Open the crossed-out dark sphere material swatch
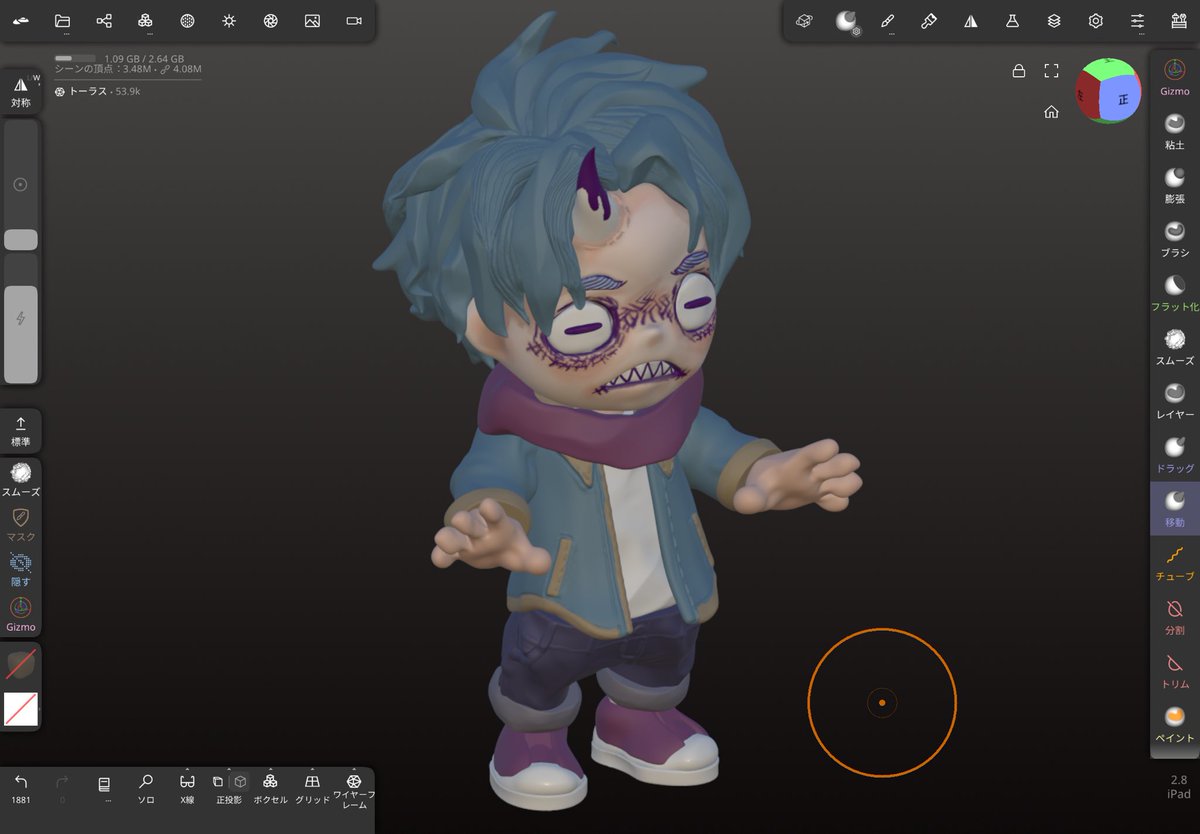This screenshot has height=834, width=1200. [21, 665]
